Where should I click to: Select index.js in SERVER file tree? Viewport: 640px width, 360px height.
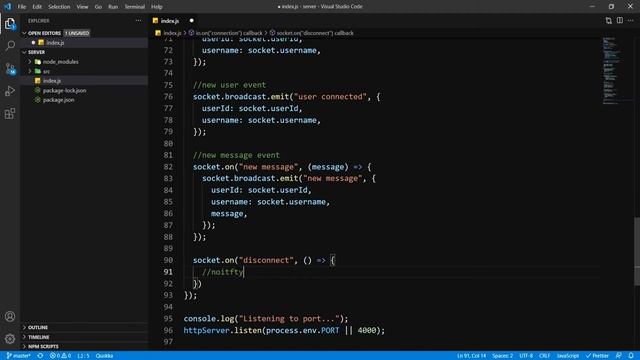(84, 81)
